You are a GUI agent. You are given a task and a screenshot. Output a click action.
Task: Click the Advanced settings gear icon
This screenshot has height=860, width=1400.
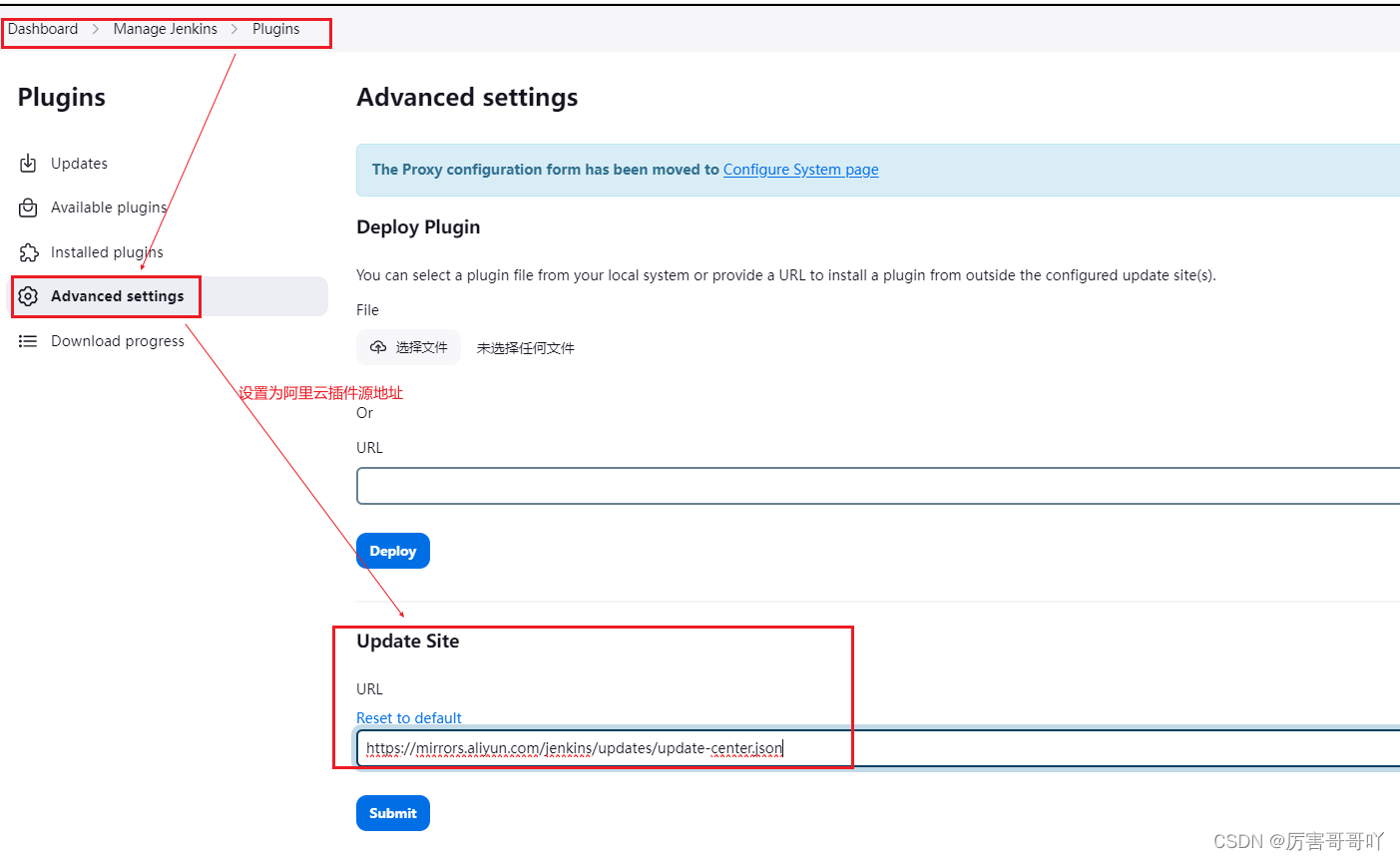(x=28, y=295)
